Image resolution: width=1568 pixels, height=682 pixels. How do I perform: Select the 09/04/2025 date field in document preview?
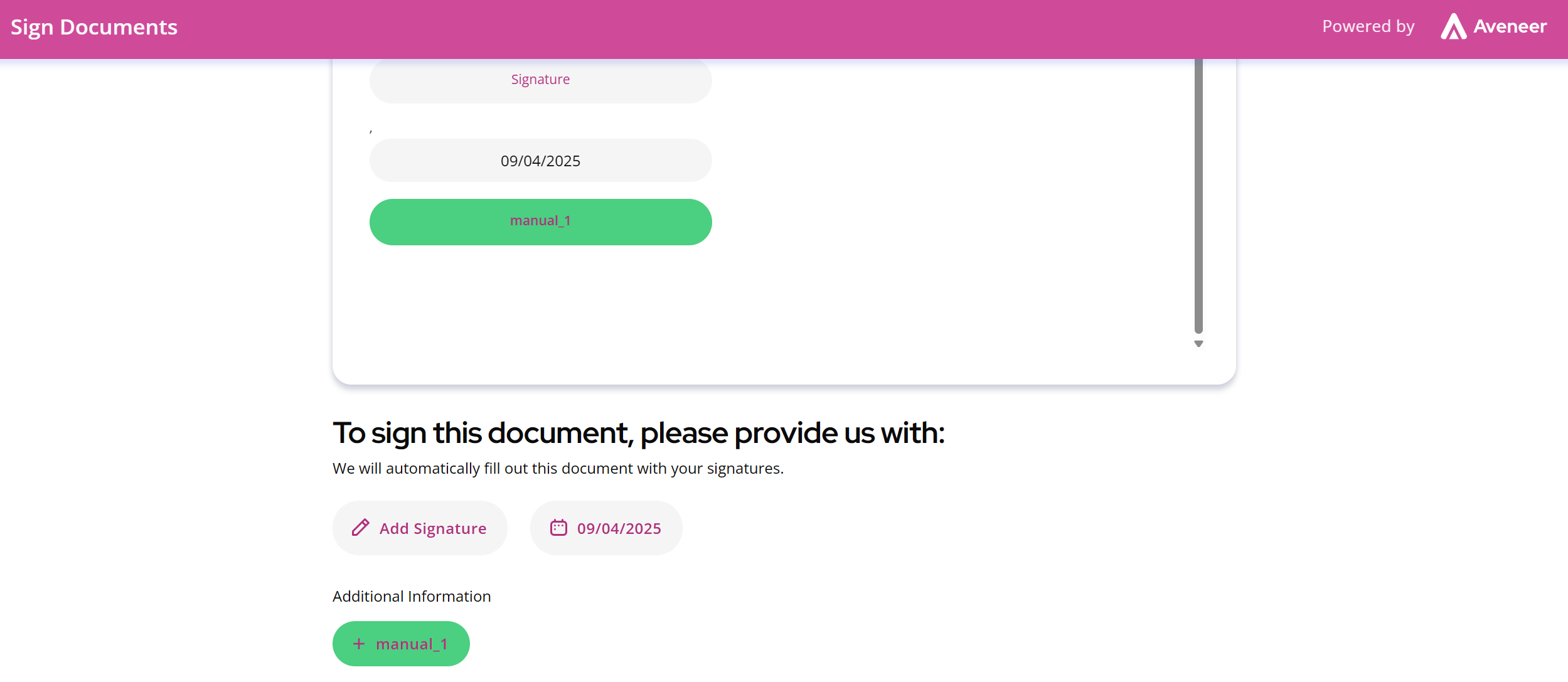540,161
